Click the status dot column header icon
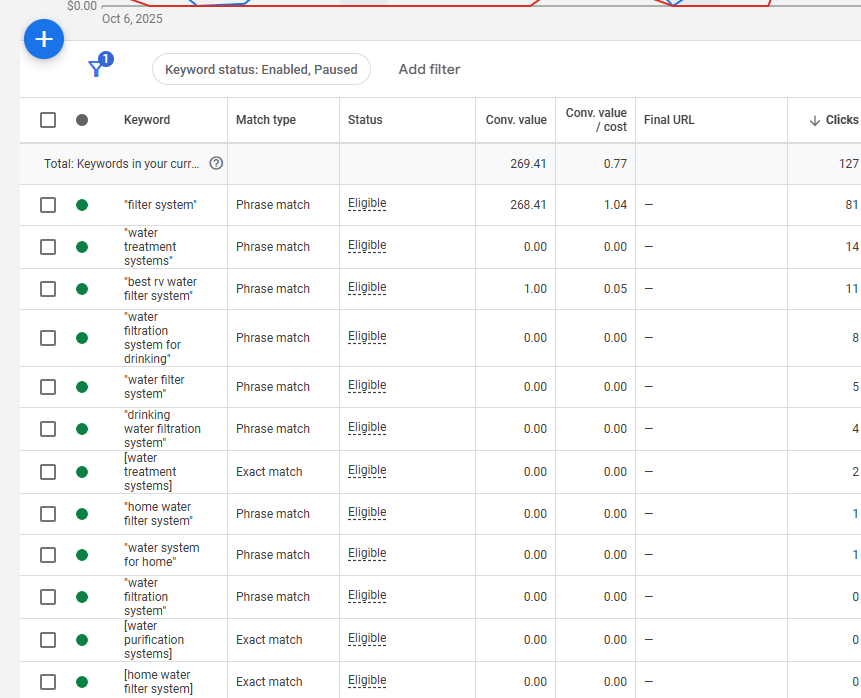861x698 pixels. [82, 120]
